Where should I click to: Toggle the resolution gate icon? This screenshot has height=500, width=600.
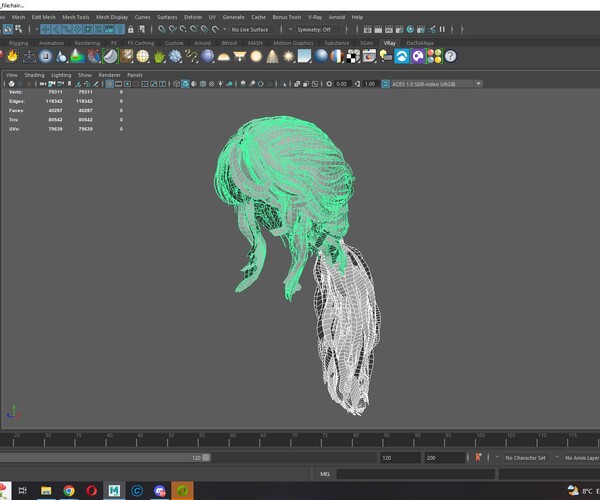point(127,84)
